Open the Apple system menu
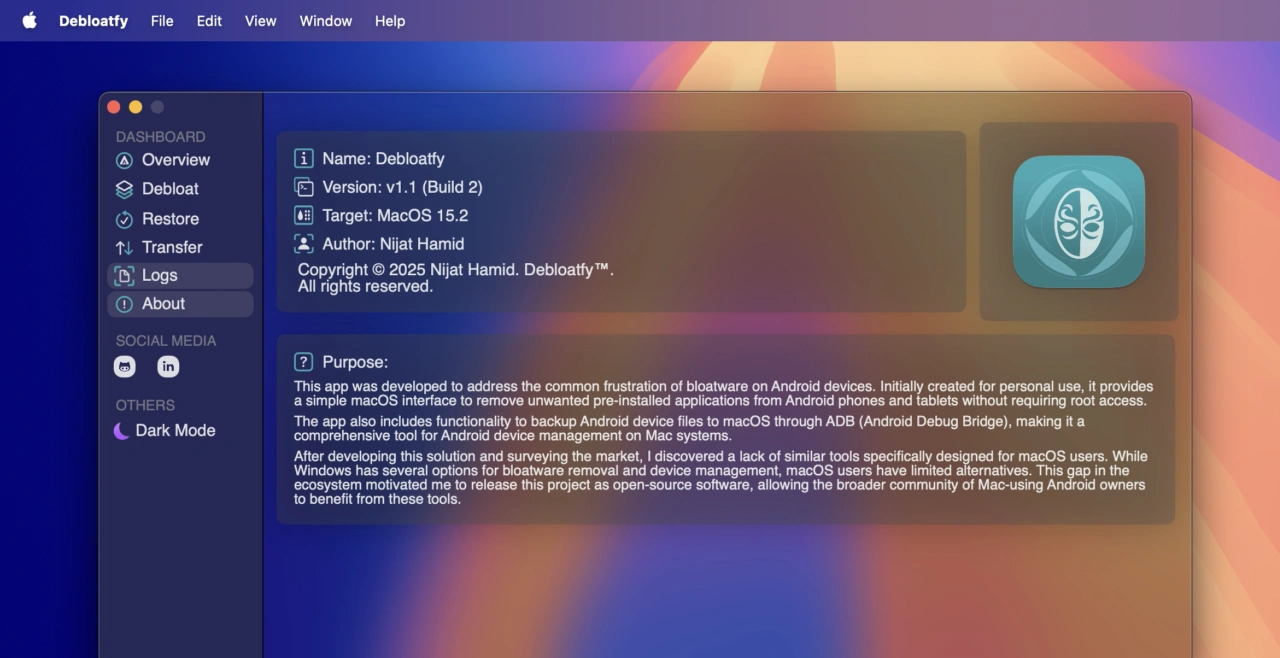 click(x=29, y=21)
